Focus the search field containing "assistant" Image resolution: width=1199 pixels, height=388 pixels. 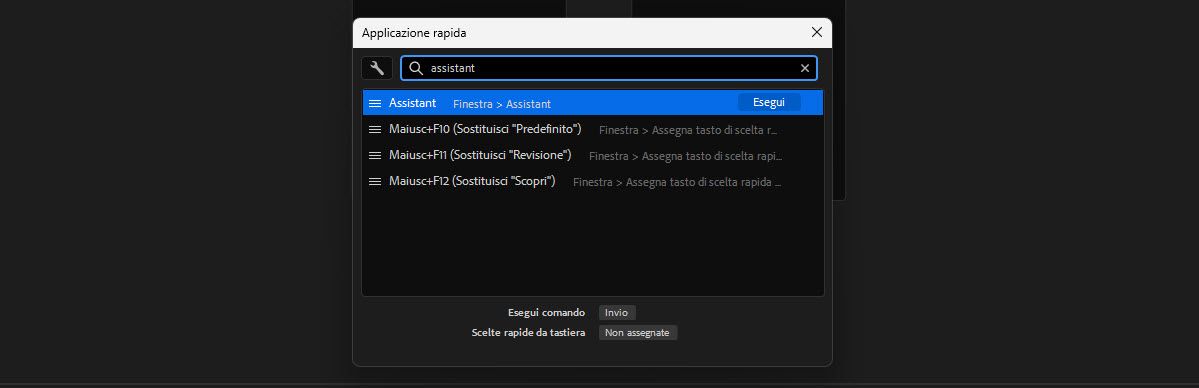(x=609, y=68)
